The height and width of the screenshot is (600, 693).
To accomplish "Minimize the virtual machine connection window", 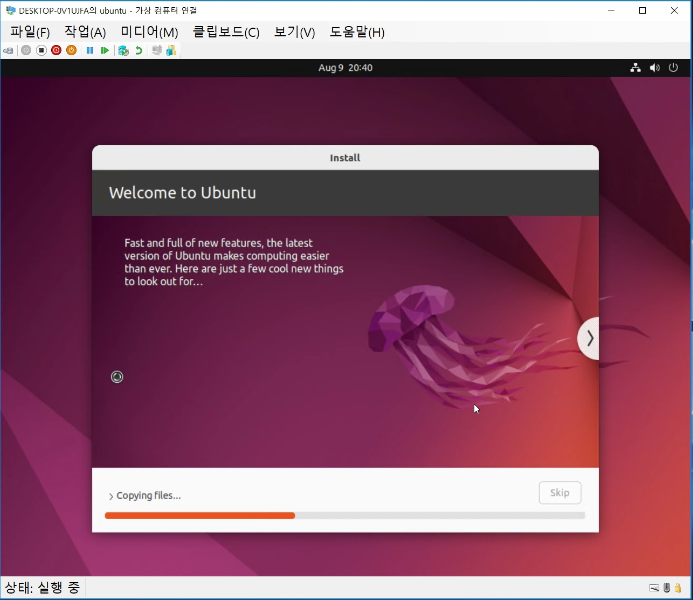I will coord(611,11).
